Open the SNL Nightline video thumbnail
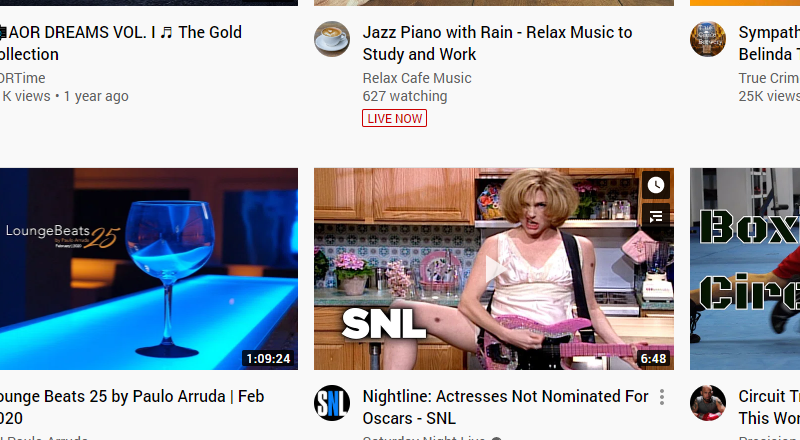Viewport: 800px width, 440px height. coord(494,269)
